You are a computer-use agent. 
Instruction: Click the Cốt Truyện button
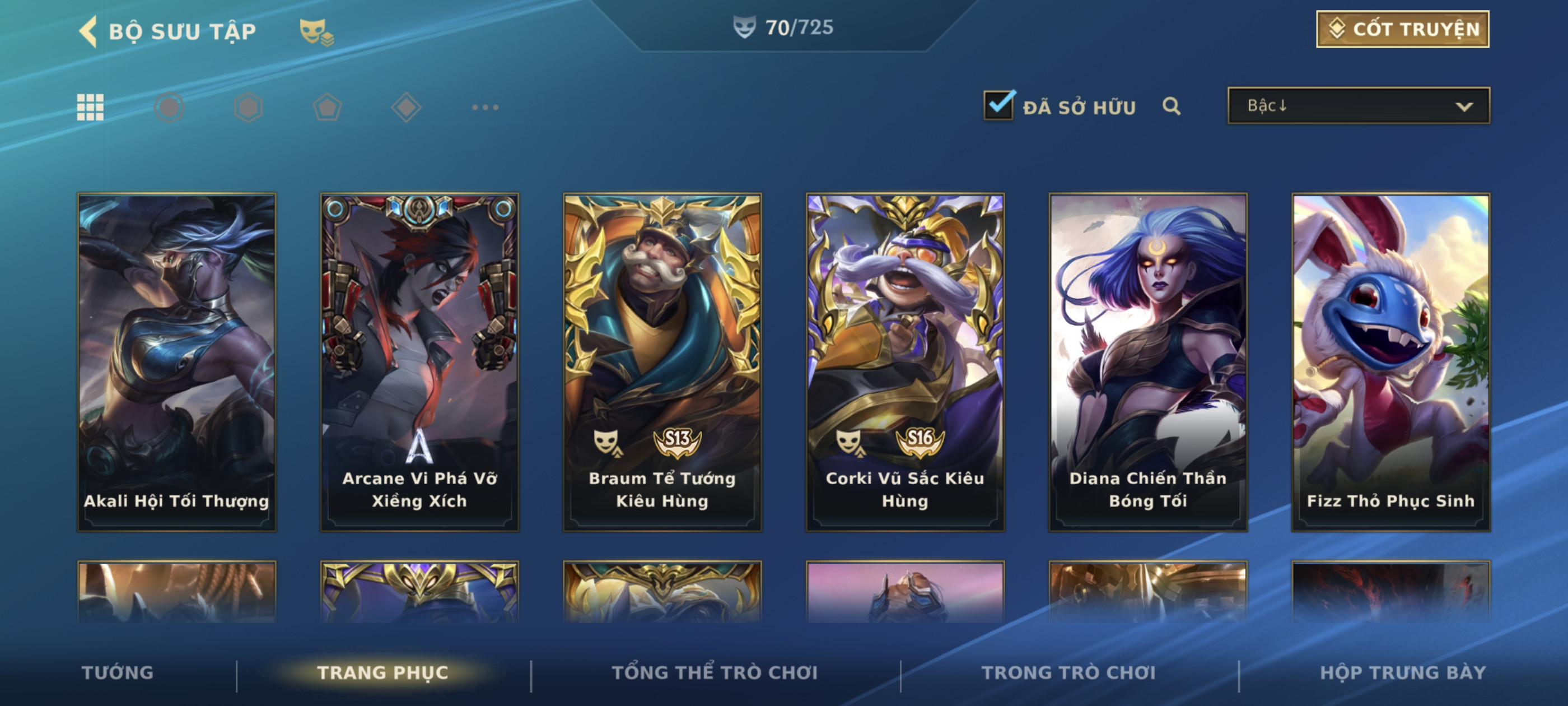click(1402, 29)
